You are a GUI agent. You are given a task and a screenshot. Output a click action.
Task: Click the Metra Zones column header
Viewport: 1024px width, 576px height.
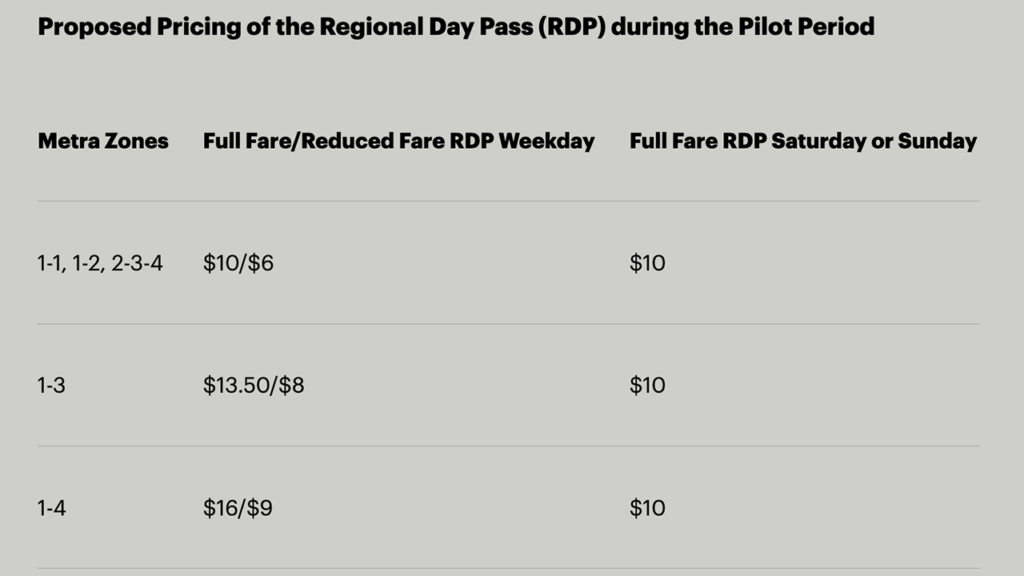point(103,141)
